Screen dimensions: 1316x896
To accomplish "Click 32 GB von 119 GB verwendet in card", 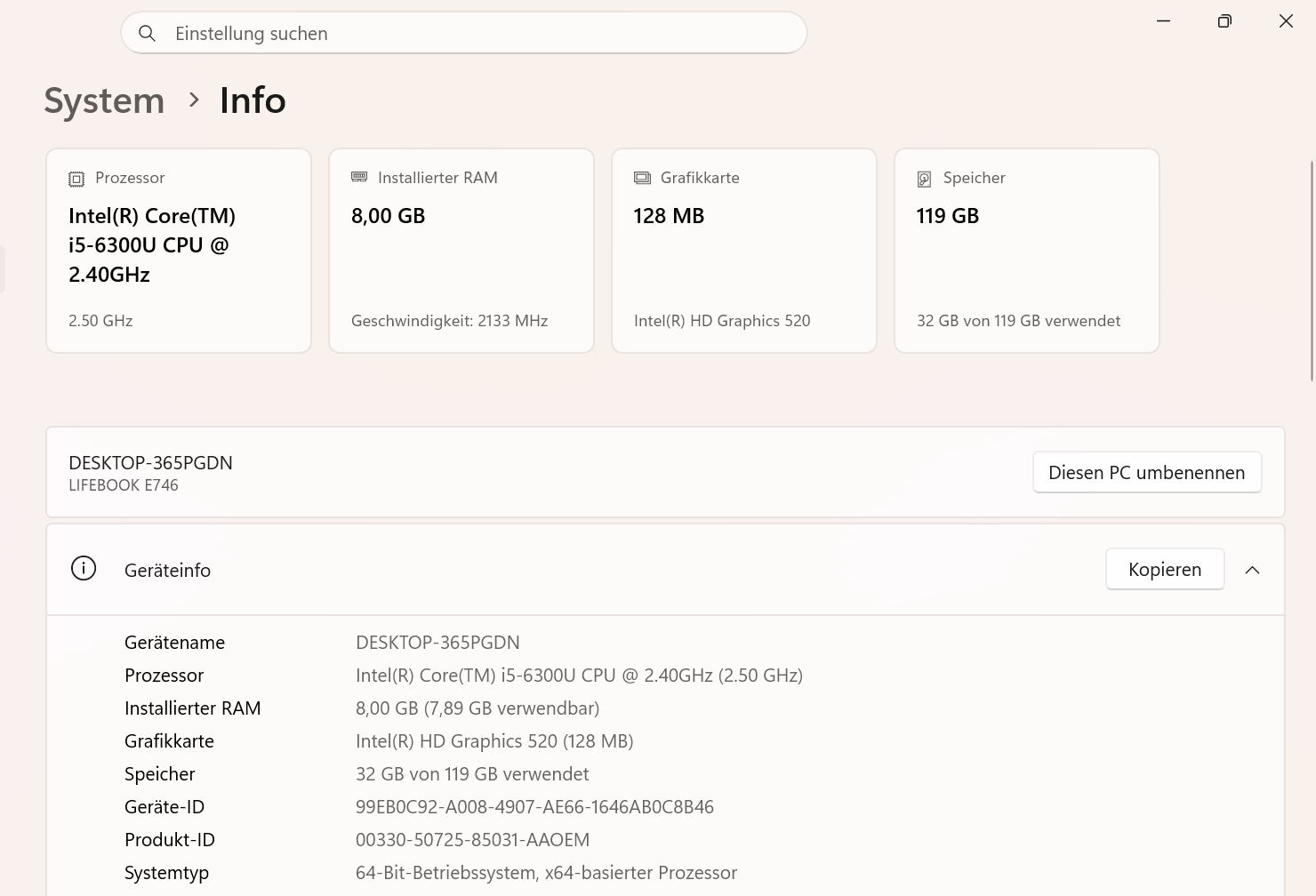I will click(x=1018, y=321).
